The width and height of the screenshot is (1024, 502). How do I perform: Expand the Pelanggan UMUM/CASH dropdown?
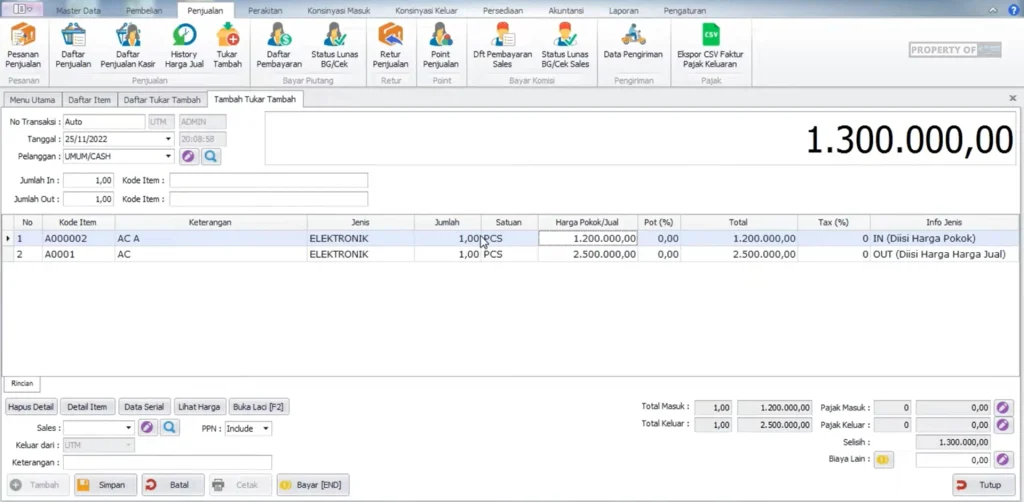(x=167, y=156)
